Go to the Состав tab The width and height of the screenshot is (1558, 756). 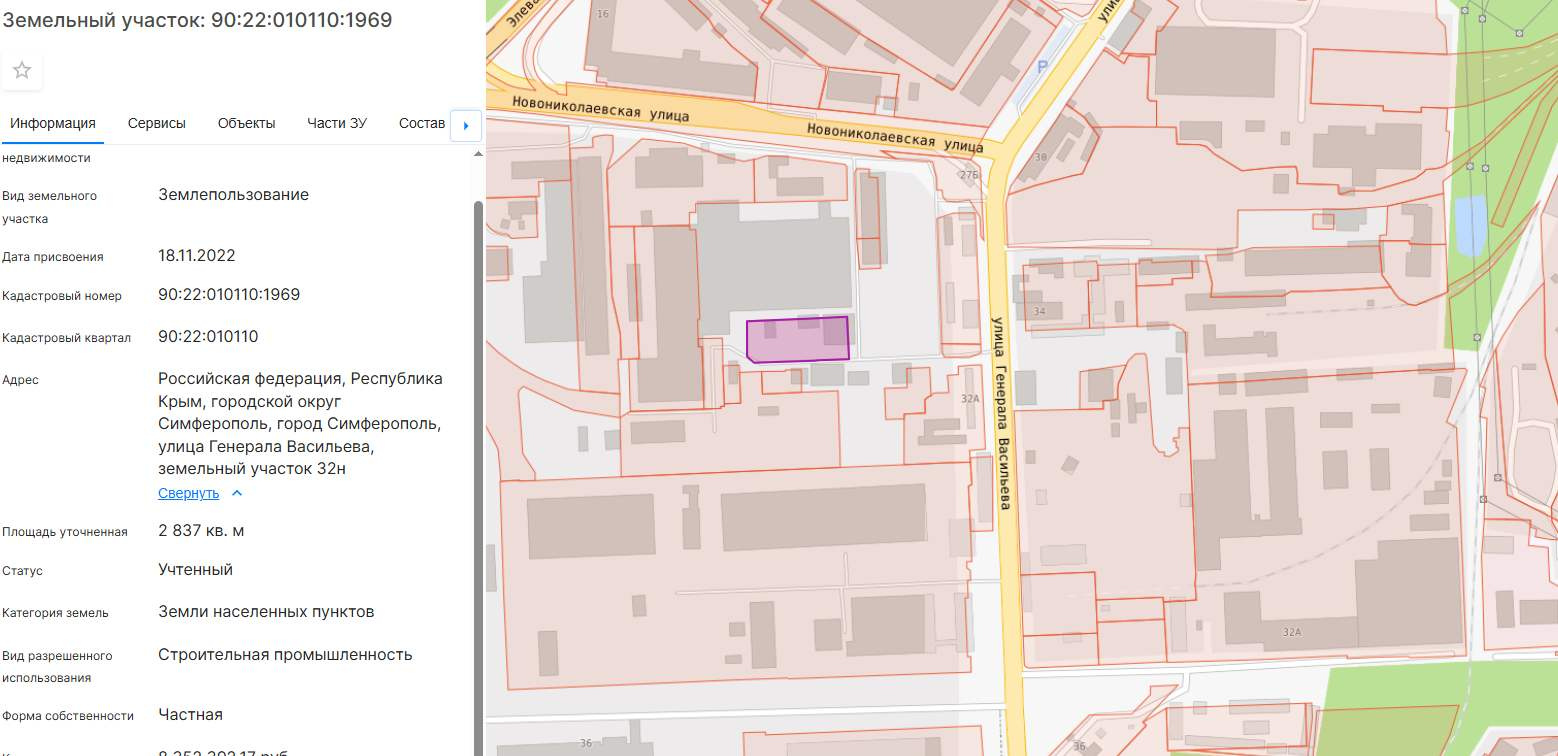pos(421,123)
